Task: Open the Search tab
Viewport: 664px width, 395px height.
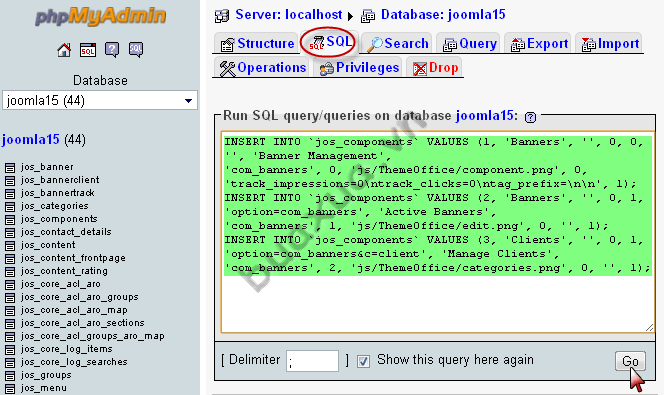Action: coord(397,43)
